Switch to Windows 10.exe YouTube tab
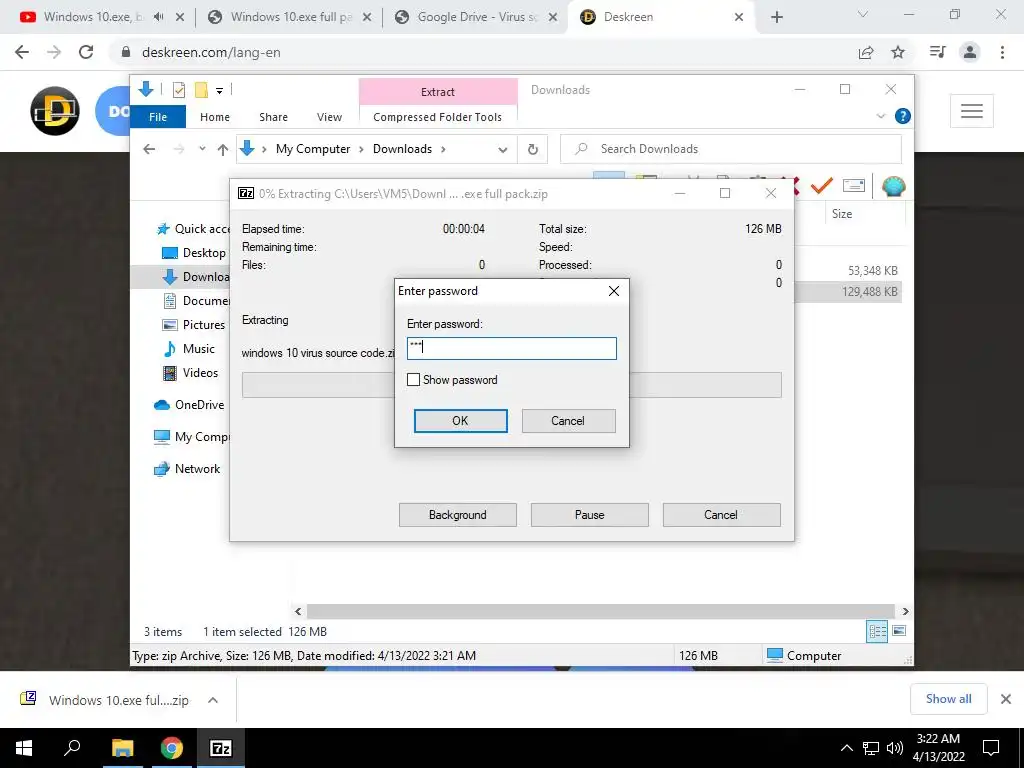Image resolution: width=1024 pixels, height=768 pixels. point(91,17)
